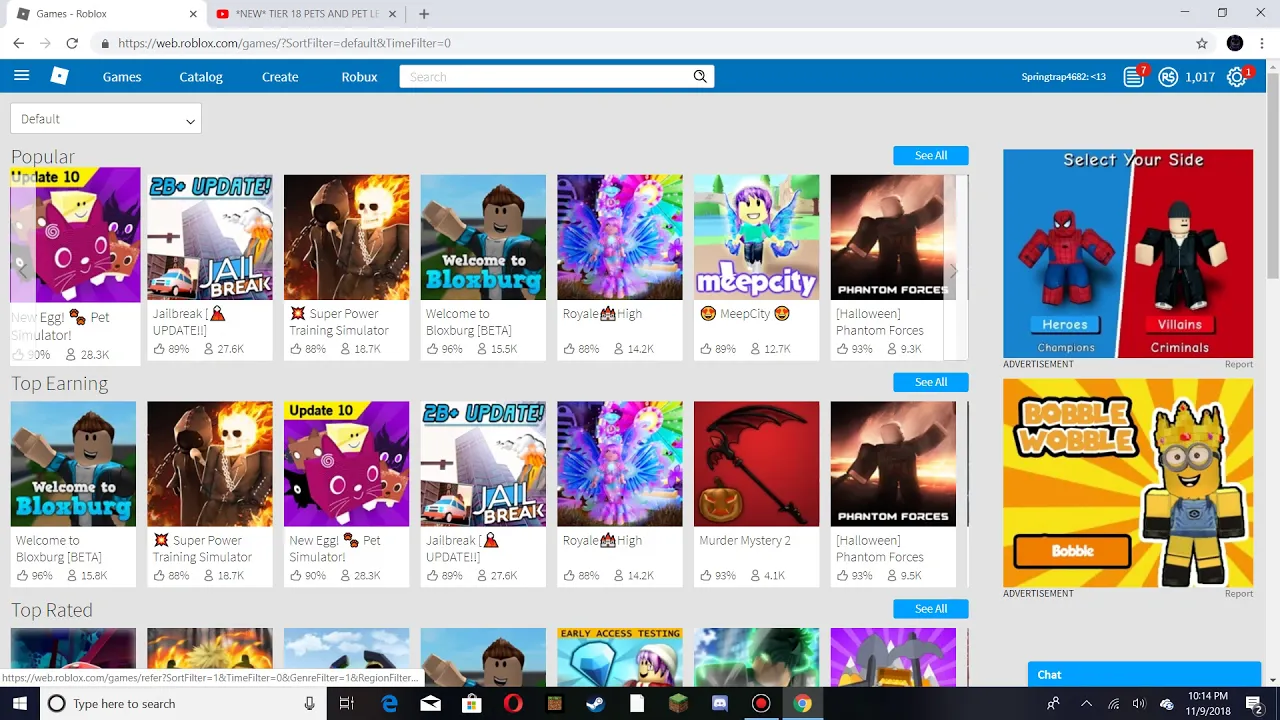
Task: Open the Robux nav item
Action: coord(359,77)
